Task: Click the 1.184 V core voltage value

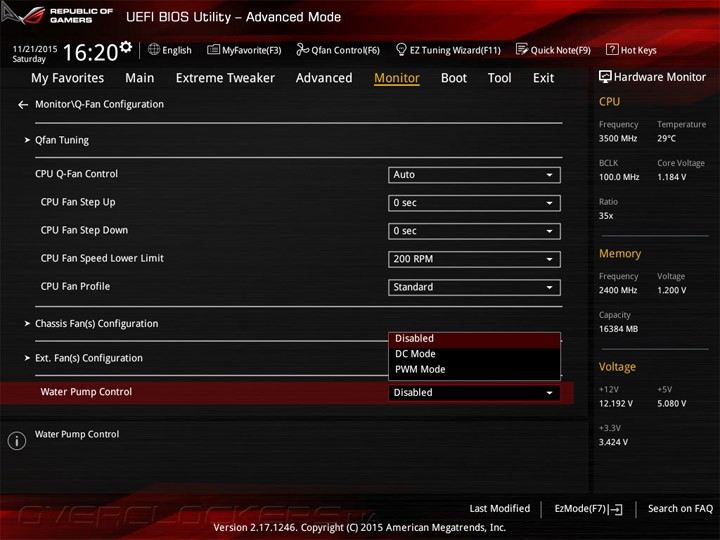Action: pos(672,177)
